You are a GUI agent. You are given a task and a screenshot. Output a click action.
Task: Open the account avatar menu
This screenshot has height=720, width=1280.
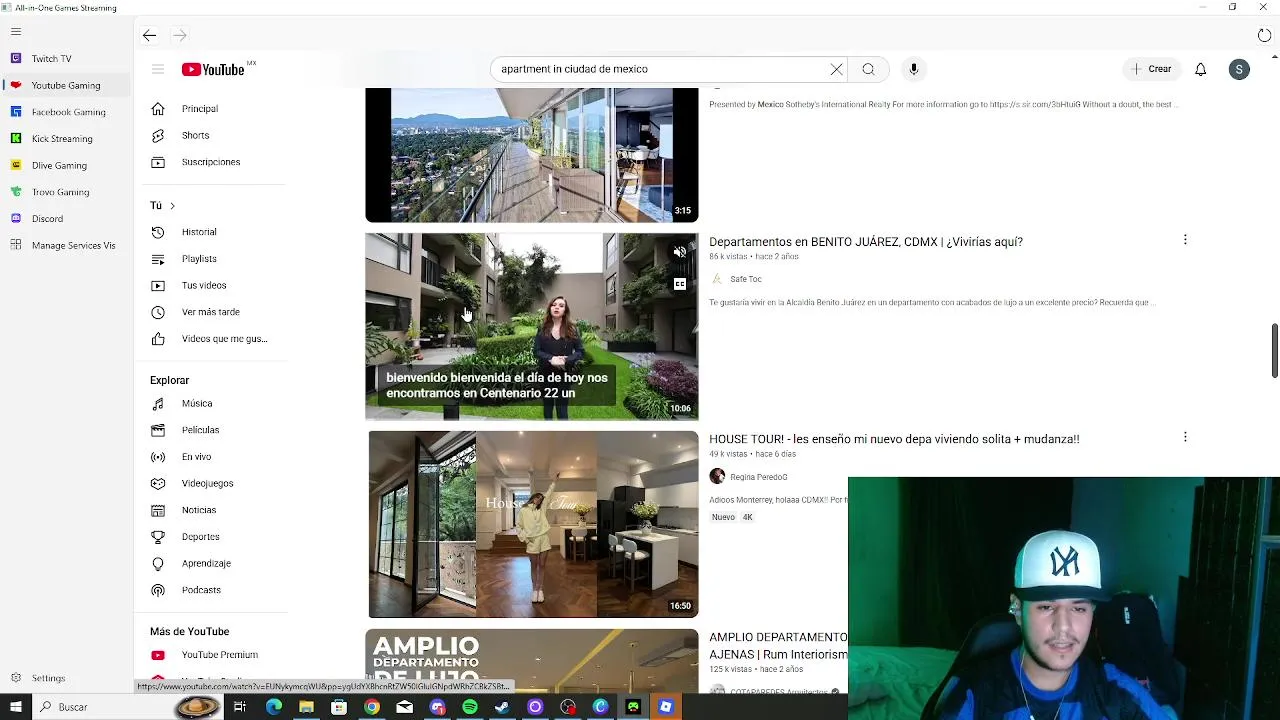(1239, 69)
